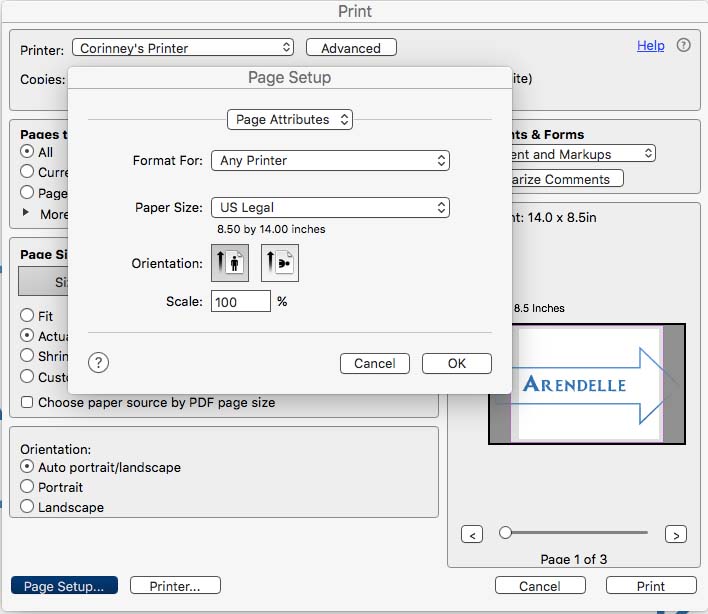The width and height of the screenshot is (708, 614).
Task: Open the Format For printer dropdown
Action: [x=330, y=160]
